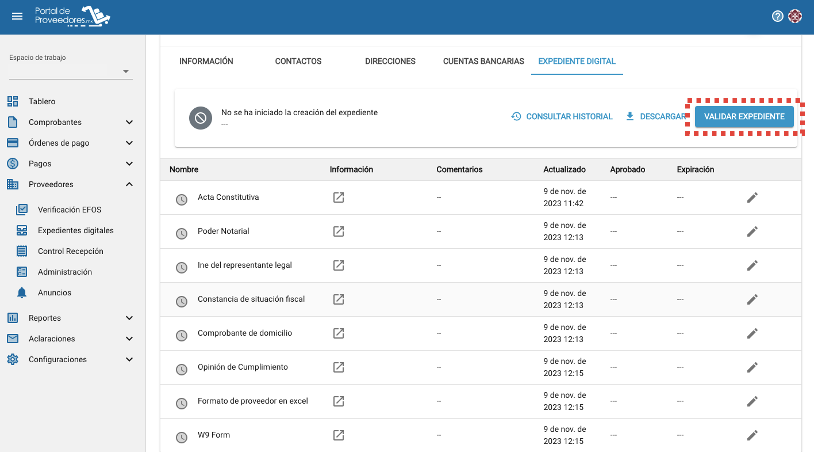The height and width of the screenshot is (452, 814).
Task: Expand the Configuraciones menu chevron
Action: pyautogui.click(x=129, y=359)
